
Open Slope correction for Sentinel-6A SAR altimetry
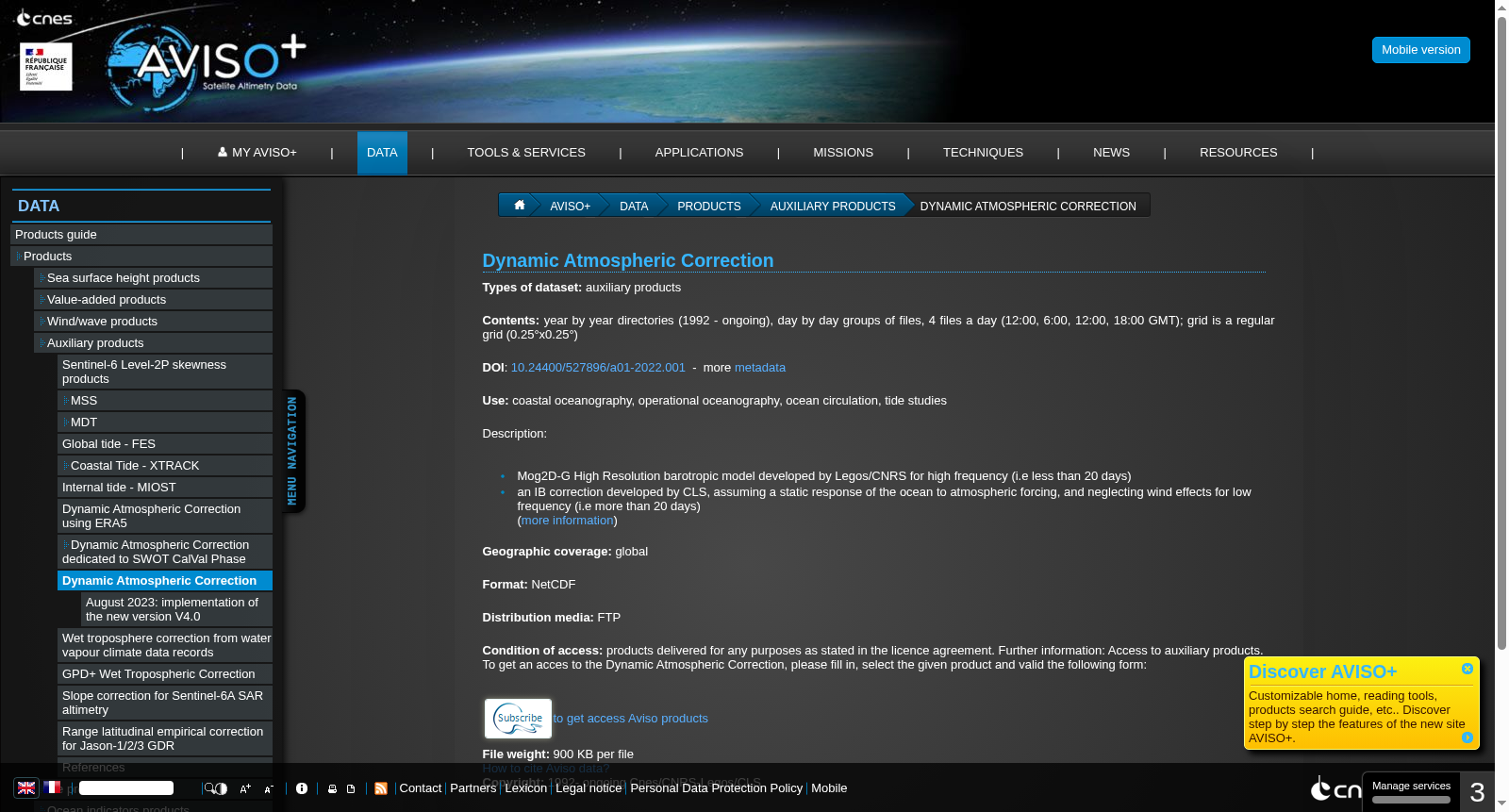(x=165, y=703)
